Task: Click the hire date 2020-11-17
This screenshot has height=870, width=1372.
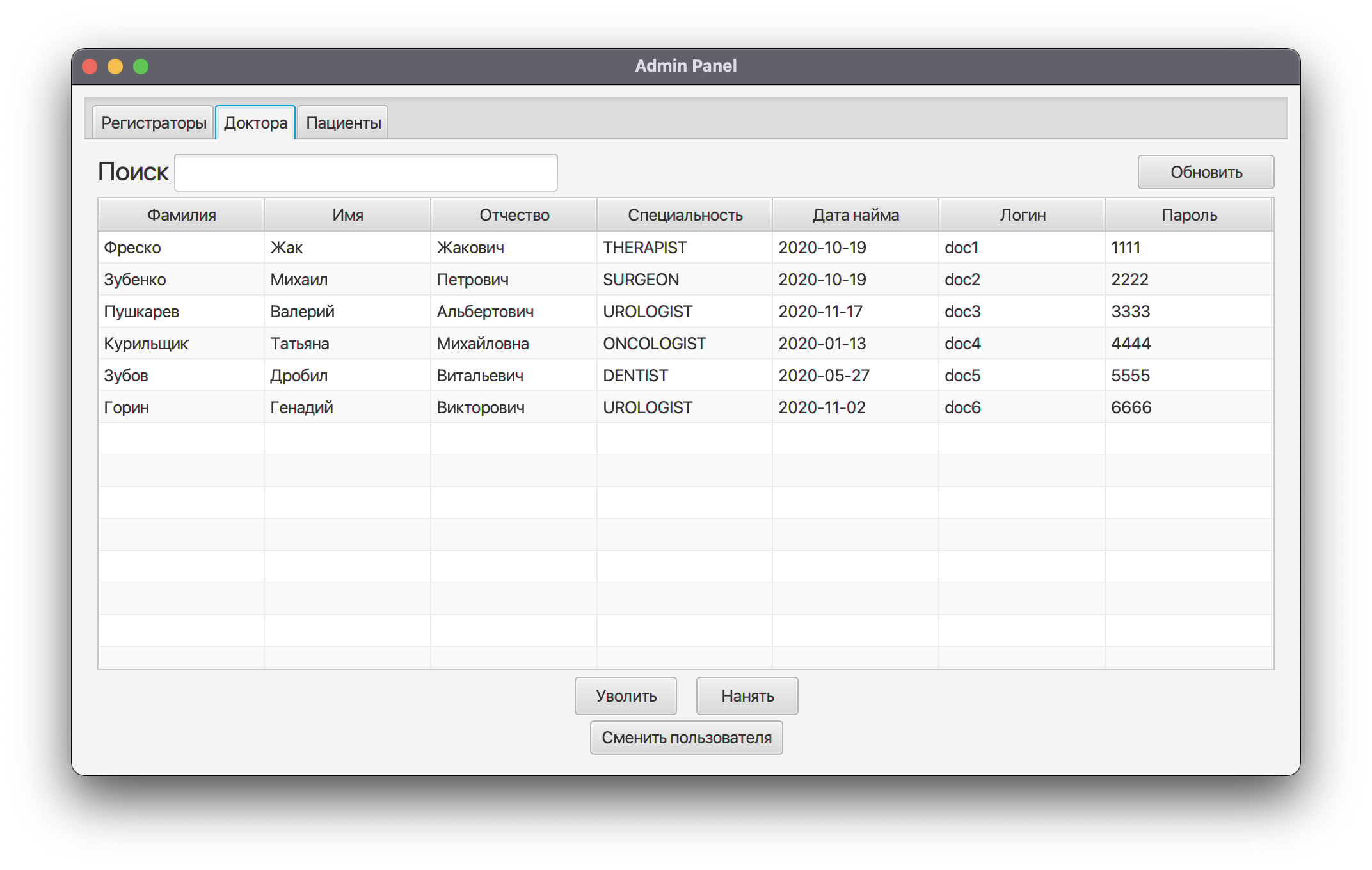Action: [x=856, y=312]
